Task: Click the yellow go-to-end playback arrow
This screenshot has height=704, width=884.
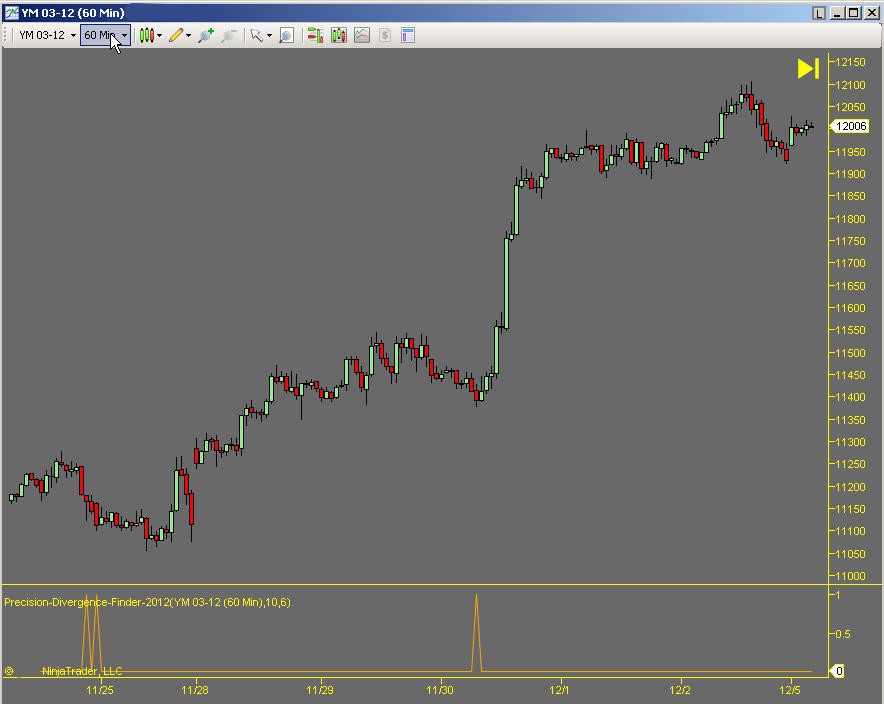Action: pyautogui.click(x=808, y=68)
